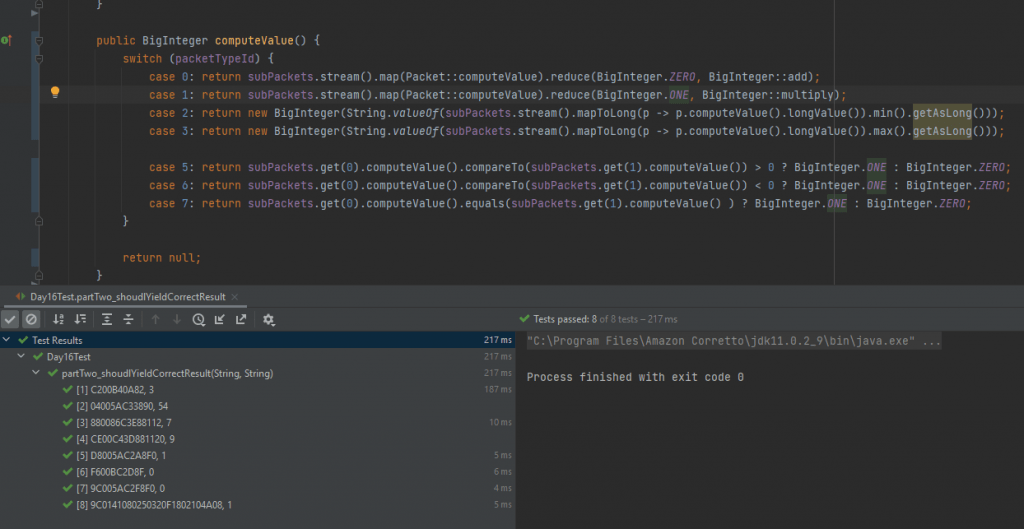Collapse the Day16Test tree node
The image size is (1024, 529).
click(23, 357)
